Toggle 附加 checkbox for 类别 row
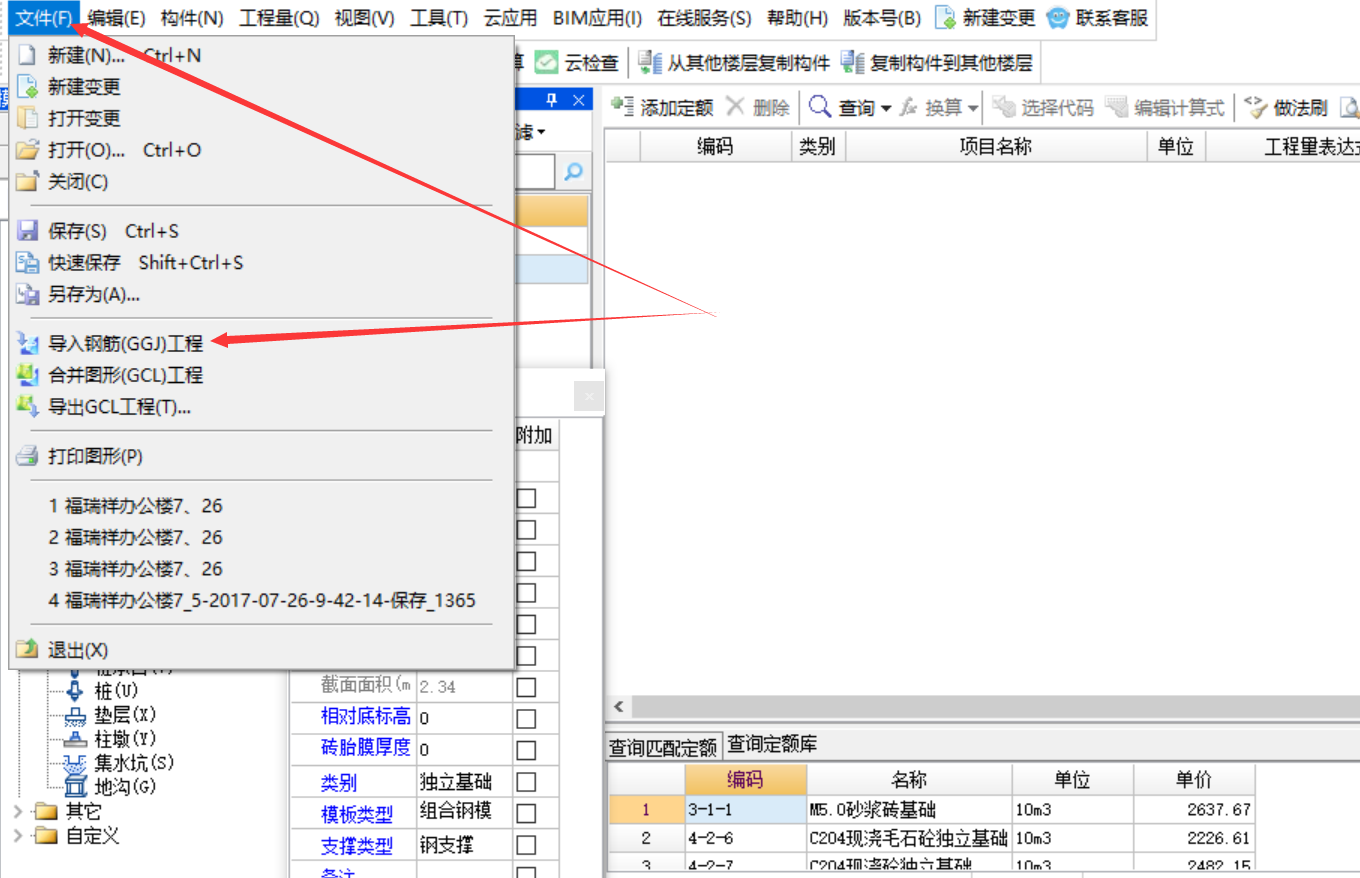Image resolution: width=1360 pixels, height=878 pixels. [x=526, y=782]
